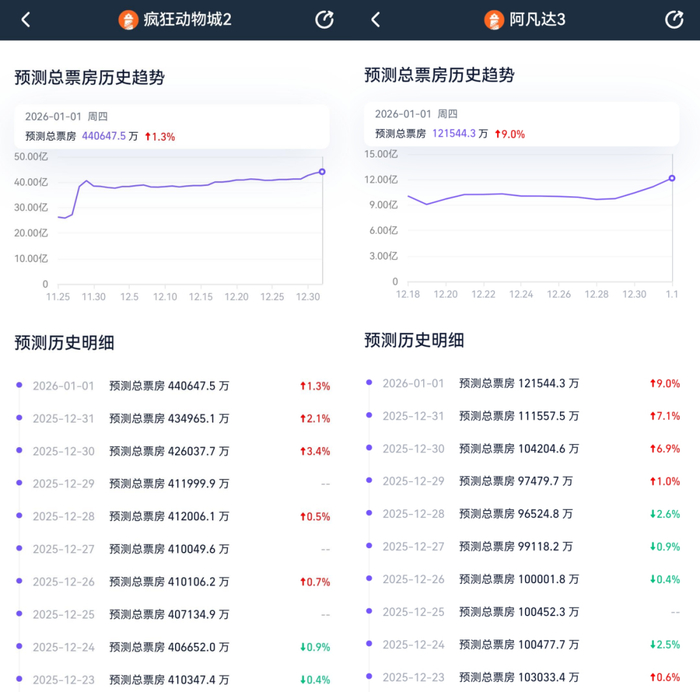Go back from the 疯狂动物城2 page

(26, 20)
